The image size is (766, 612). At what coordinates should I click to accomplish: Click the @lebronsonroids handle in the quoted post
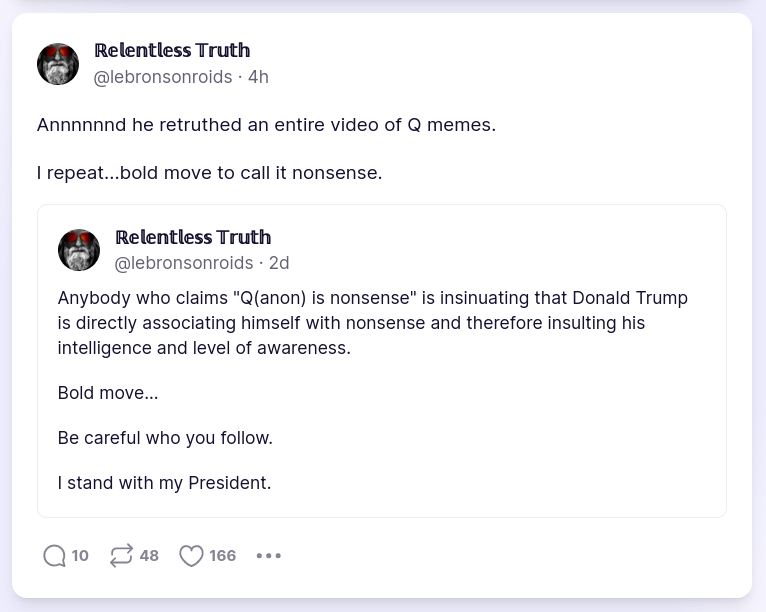[x=184, y=263]
